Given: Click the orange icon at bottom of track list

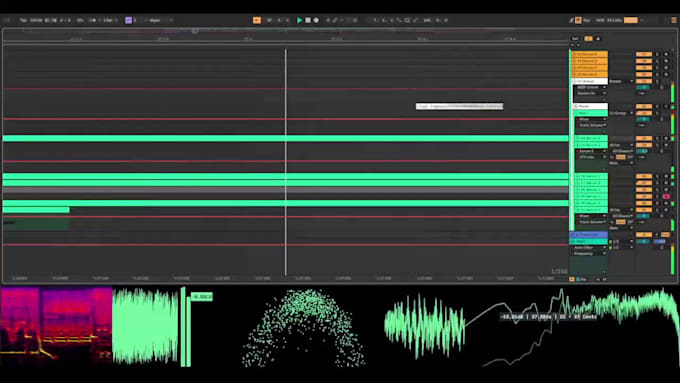Looking at the screenshot, I should (x=572, y=279).
